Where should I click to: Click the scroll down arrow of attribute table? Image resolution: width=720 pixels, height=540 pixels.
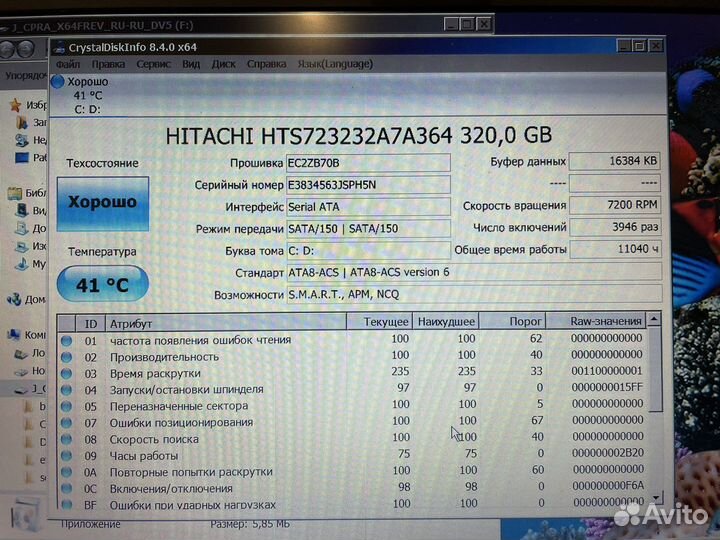(x=657, y=497)
